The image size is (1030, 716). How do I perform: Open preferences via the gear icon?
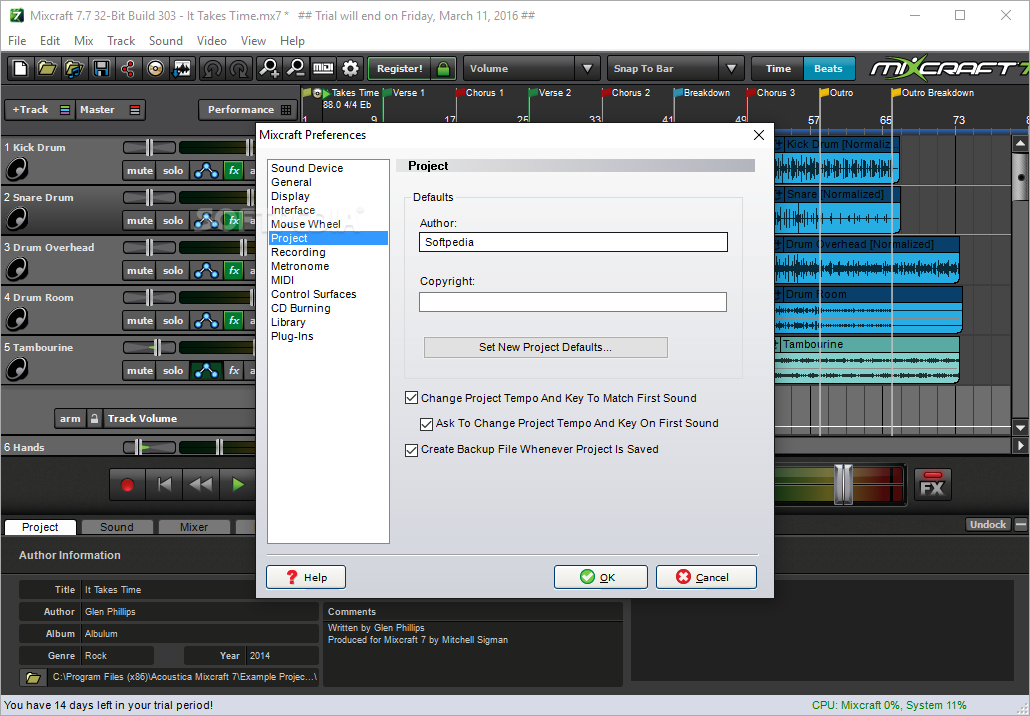[x=350, y=68]
